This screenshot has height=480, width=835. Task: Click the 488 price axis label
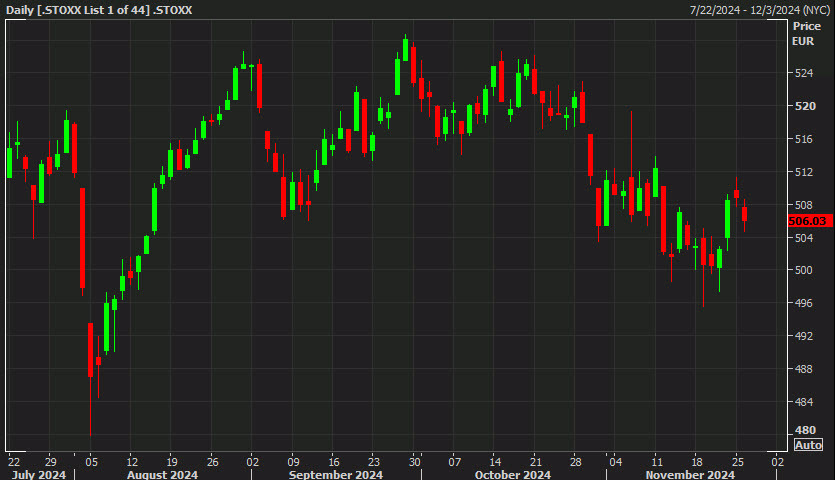click(804, 369)
